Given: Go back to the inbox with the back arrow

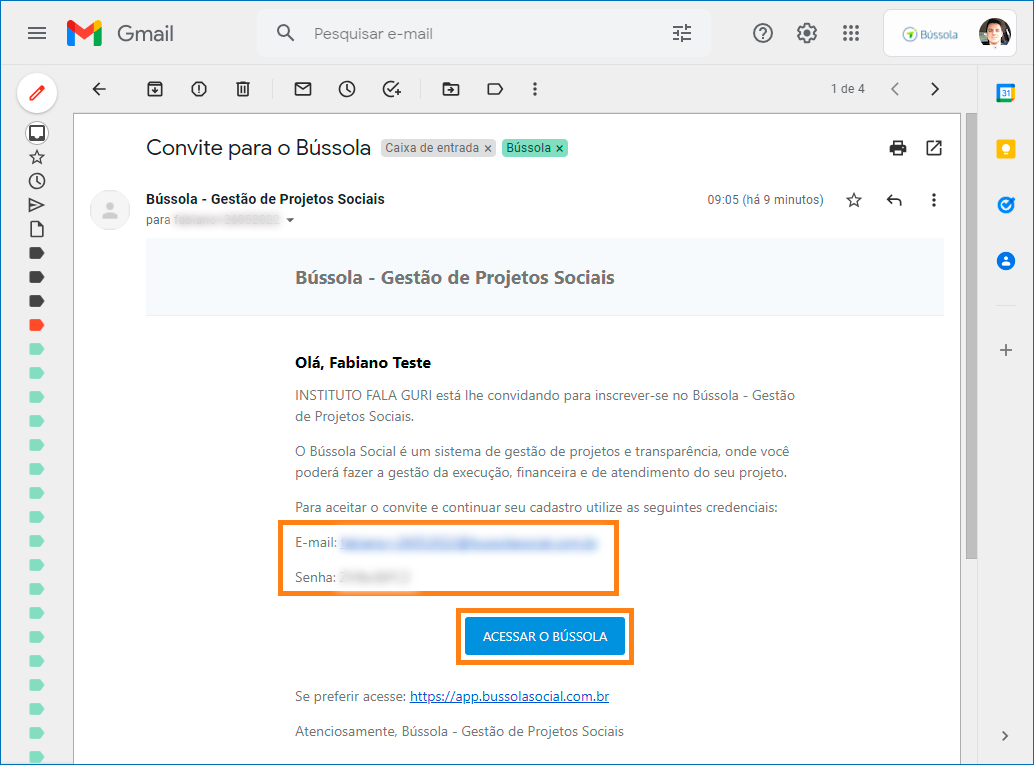Looking at the screenshot, I should point(99,89).
